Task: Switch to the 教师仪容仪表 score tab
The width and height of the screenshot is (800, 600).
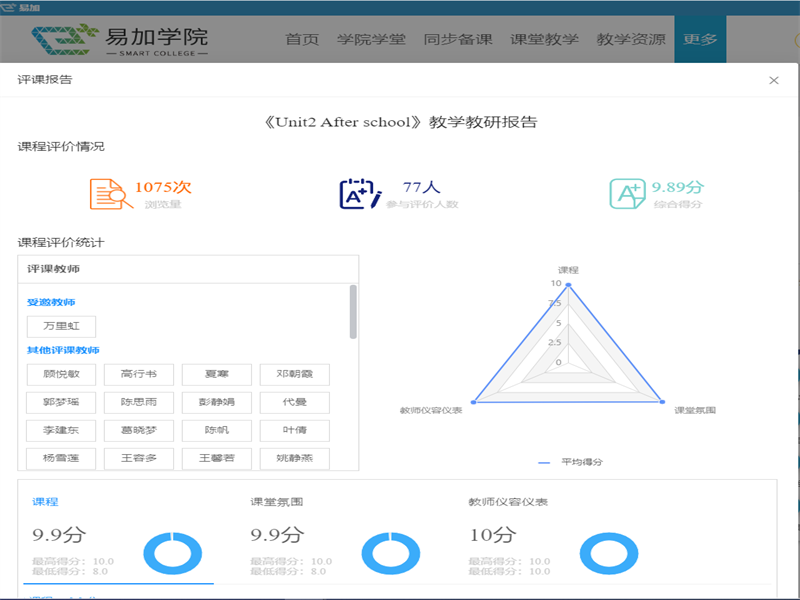Action: point(507,502)
